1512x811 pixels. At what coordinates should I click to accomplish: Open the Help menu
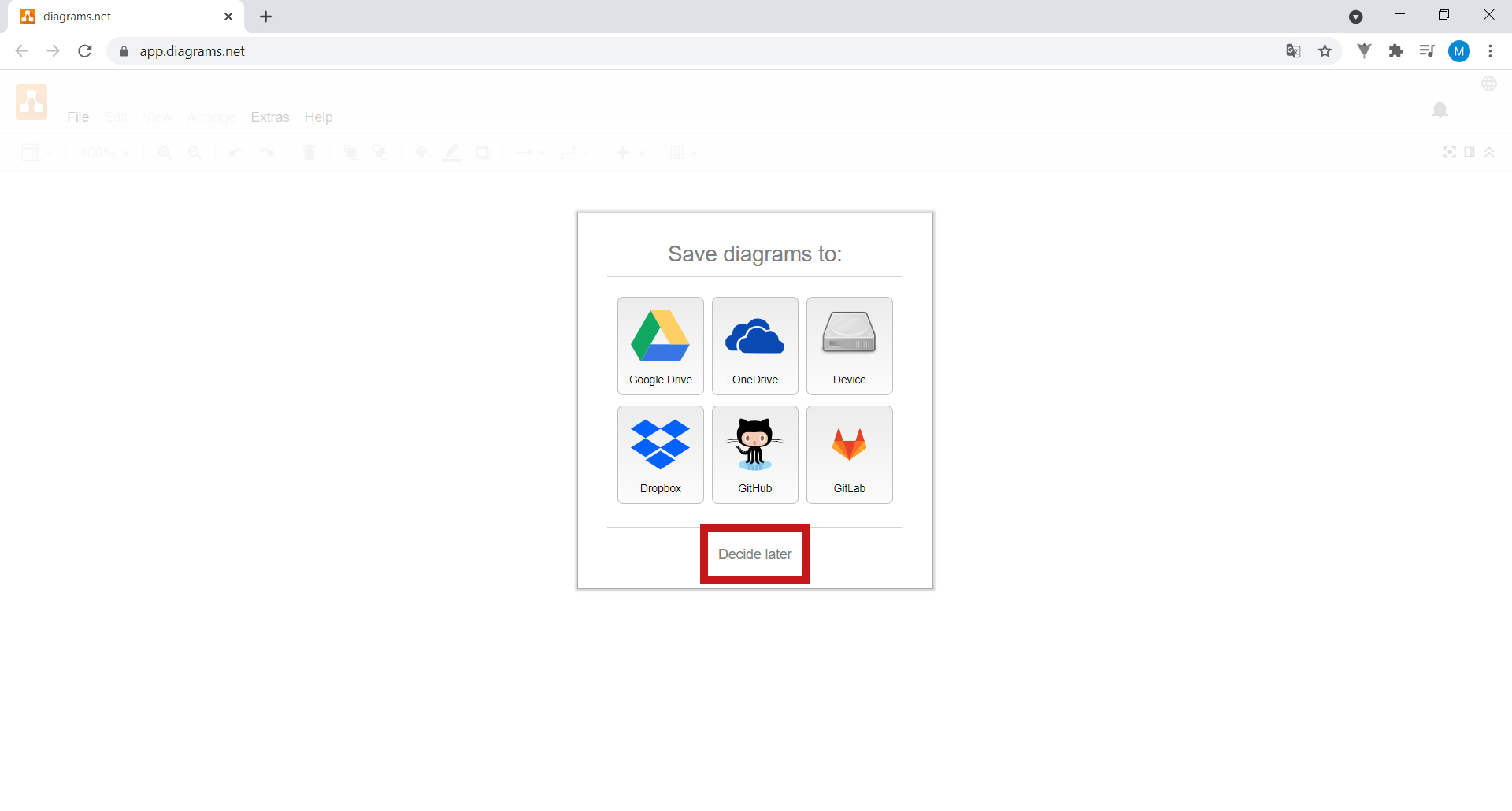(x=318, y=117)
